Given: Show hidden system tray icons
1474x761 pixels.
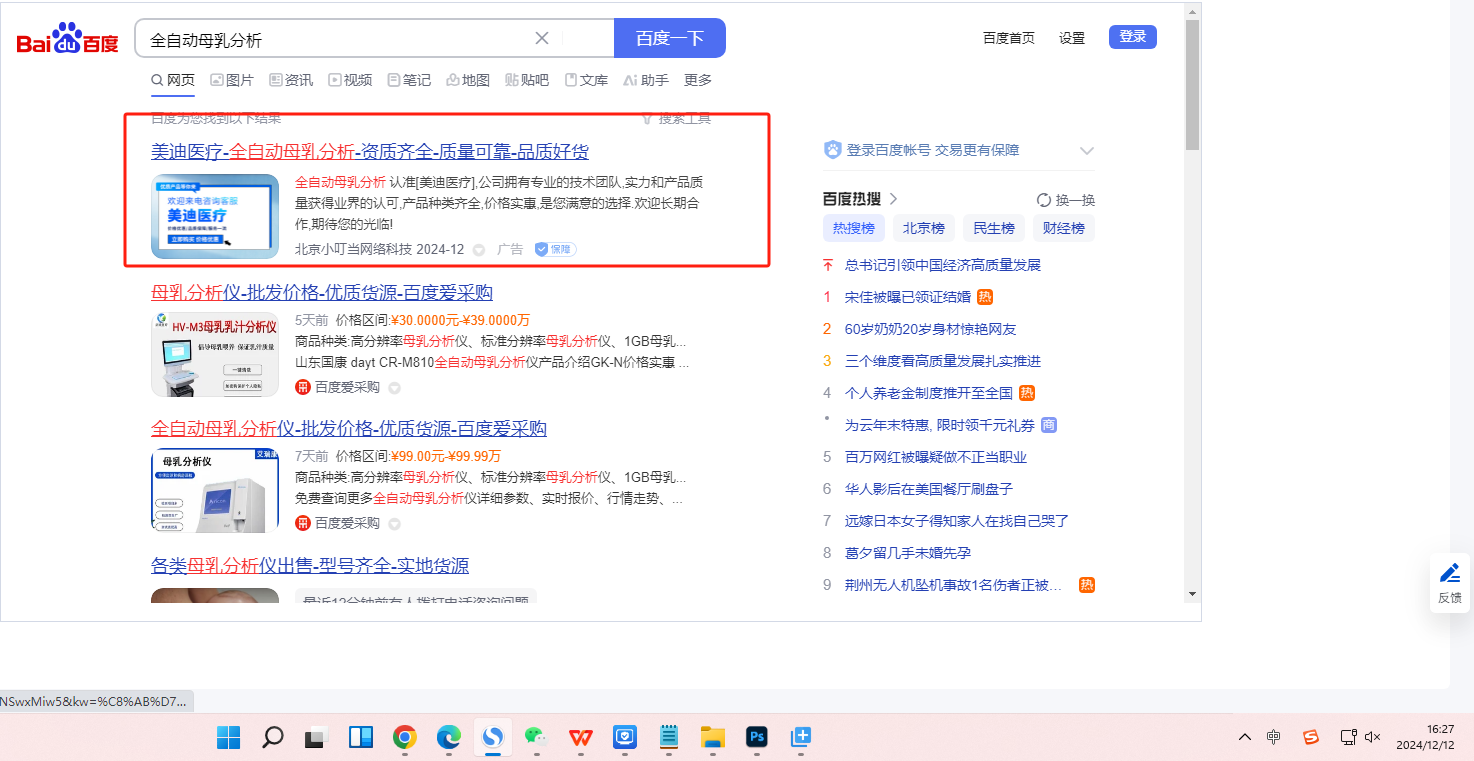Looking at the screenshot, I should click(x=1245, y=737).
